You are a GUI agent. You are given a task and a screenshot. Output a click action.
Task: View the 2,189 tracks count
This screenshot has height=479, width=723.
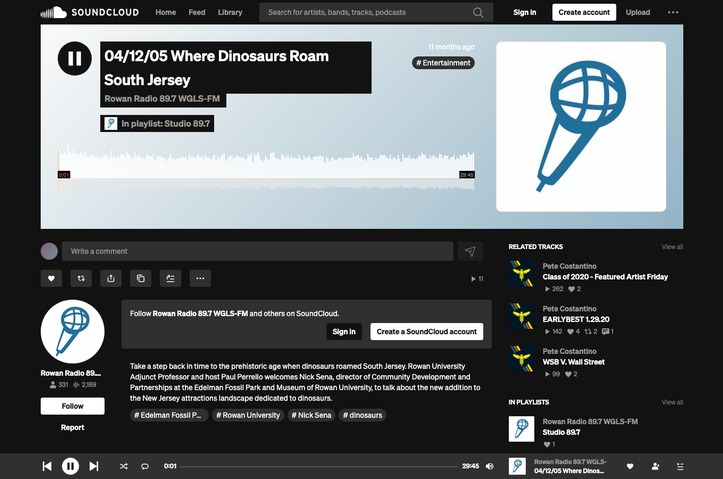(x=84, y=384)
